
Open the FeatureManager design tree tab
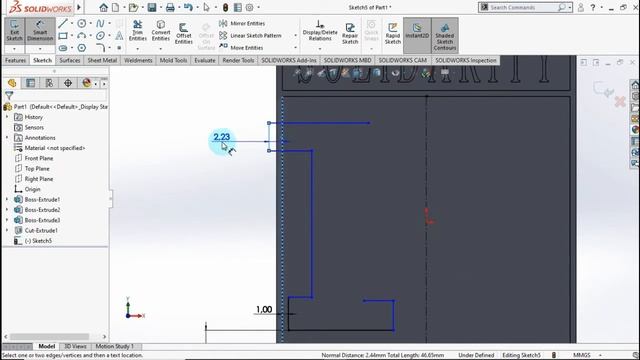click(x=12, y=83)
